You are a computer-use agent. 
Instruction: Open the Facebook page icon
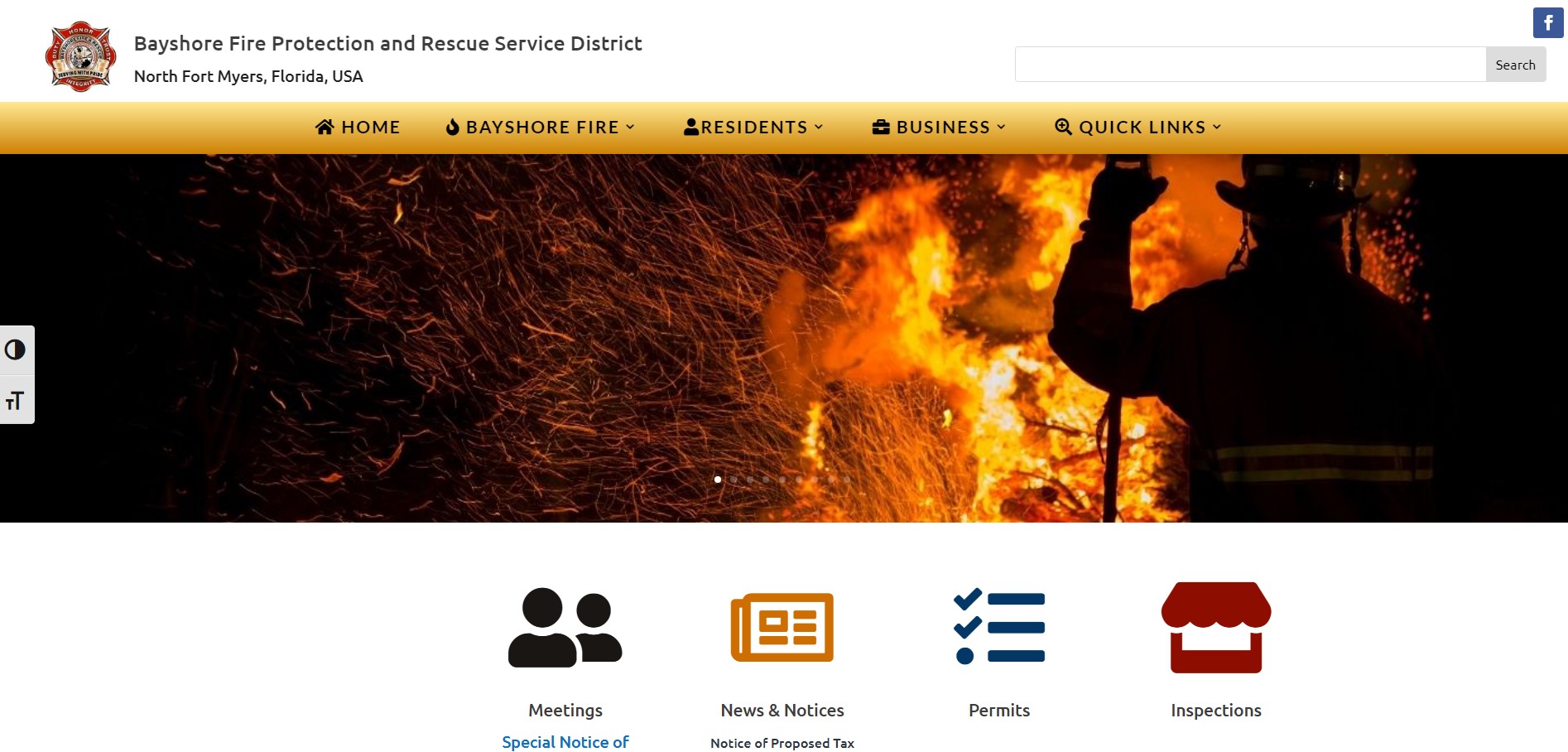1547,23
